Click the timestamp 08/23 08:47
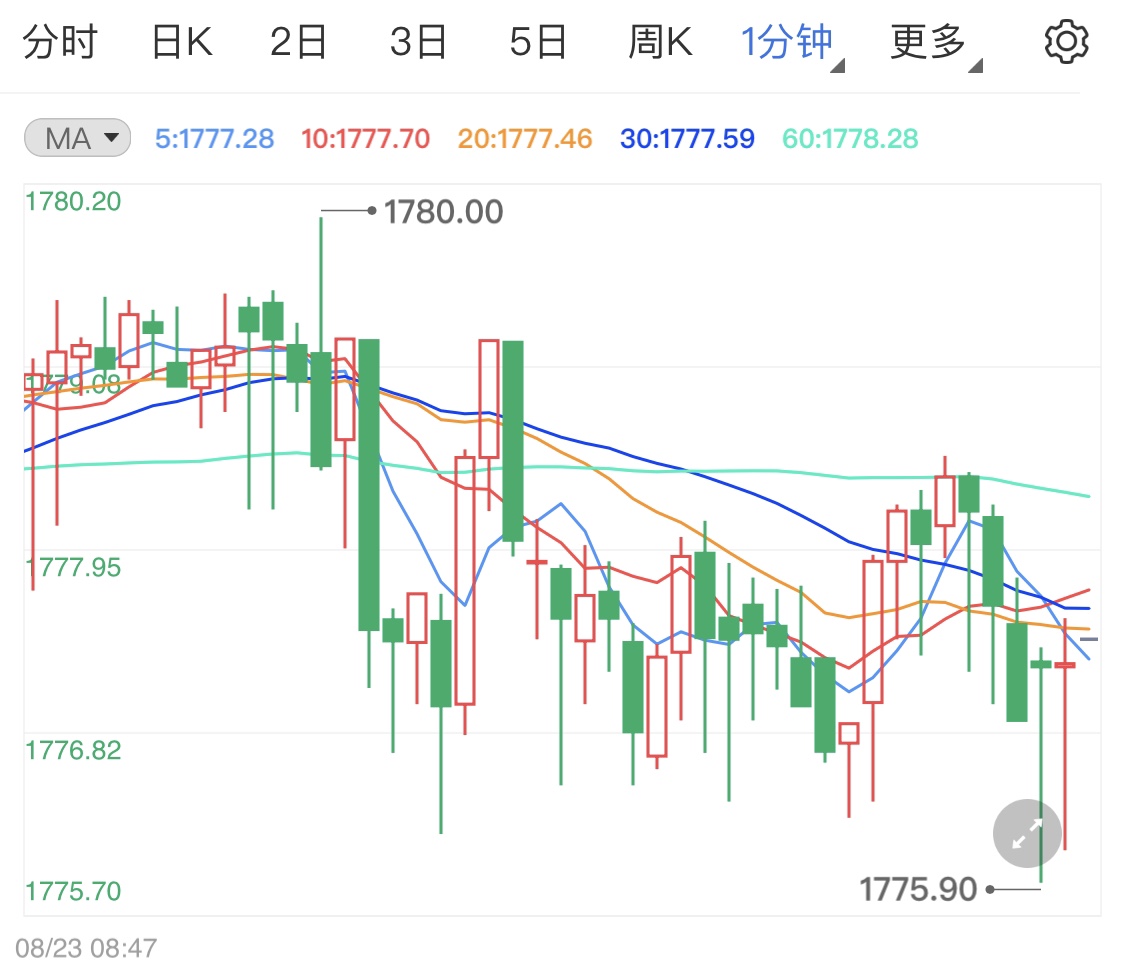The image size is (1125, 971). point(86,948)
